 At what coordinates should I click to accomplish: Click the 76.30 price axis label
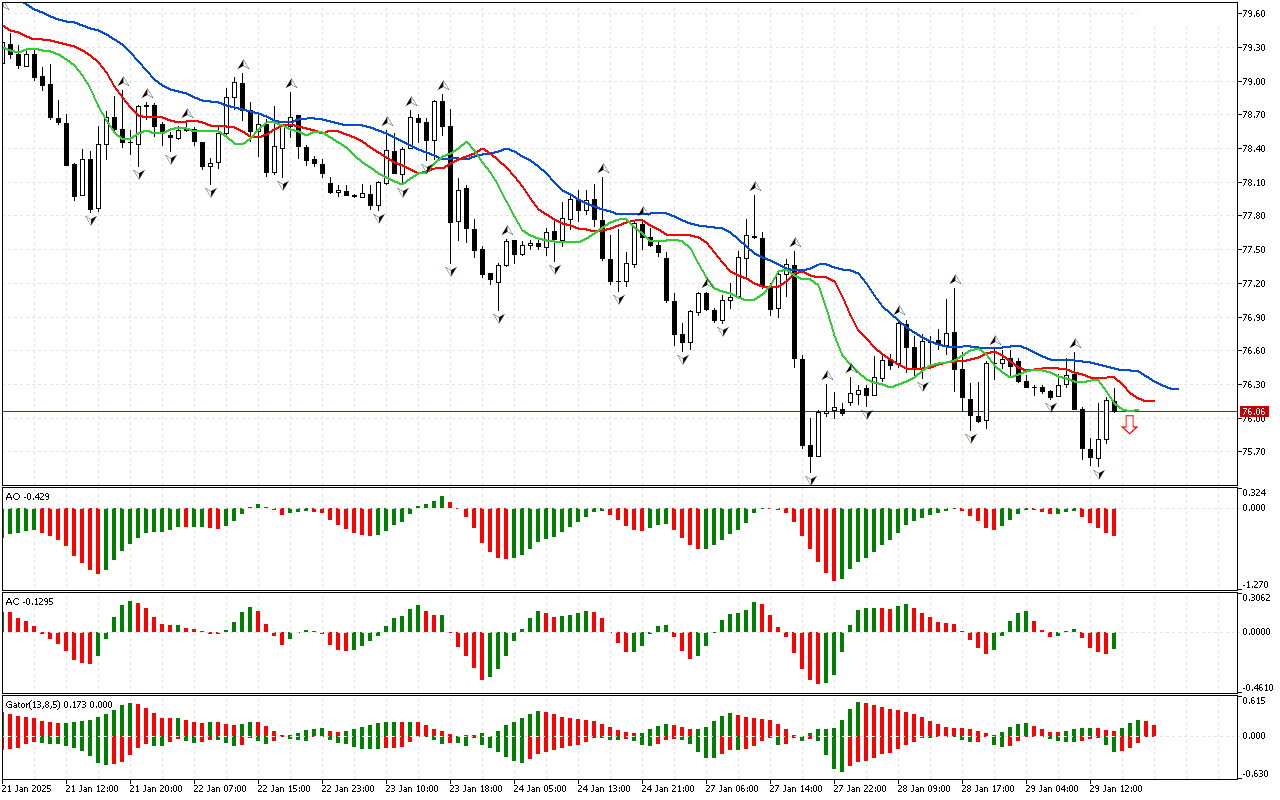pos(1254,385)
